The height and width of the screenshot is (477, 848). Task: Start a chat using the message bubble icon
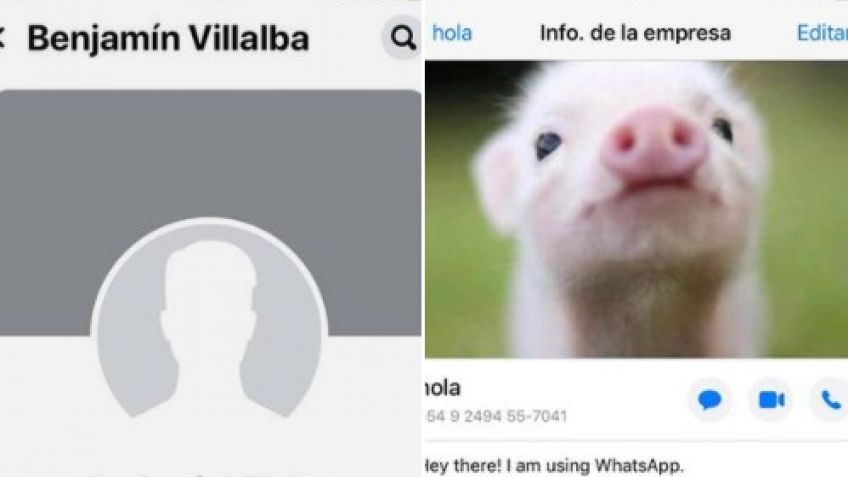click(710, 400)
